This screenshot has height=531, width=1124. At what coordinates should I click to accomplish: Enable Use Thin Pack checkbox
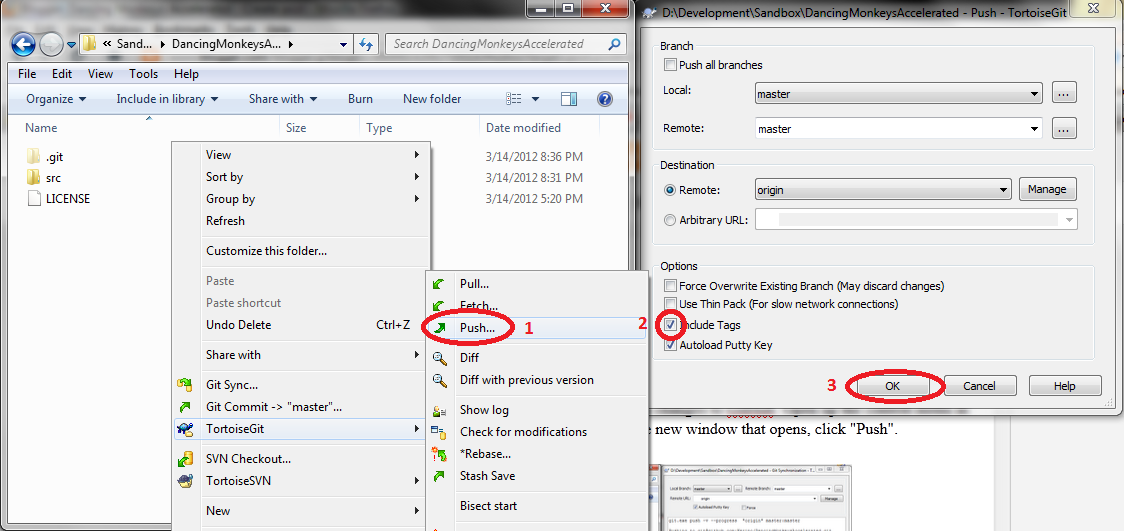(x=670, y=304)
